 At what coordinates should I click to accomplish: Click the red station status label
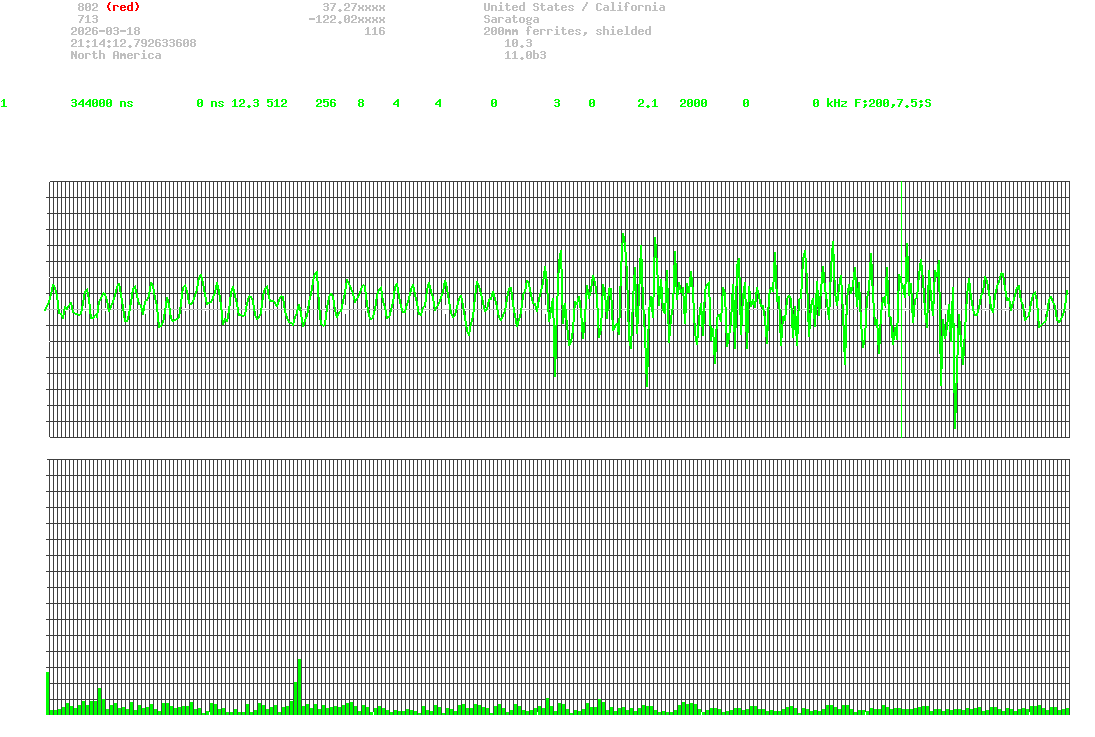click(122, 7)
